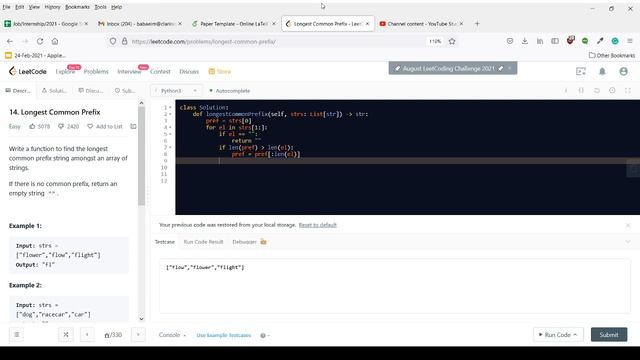Image resolution: width=640 pixels, height=360 pixels.
Task: Open the testcase help question dropdown
Action: point(265,335)
